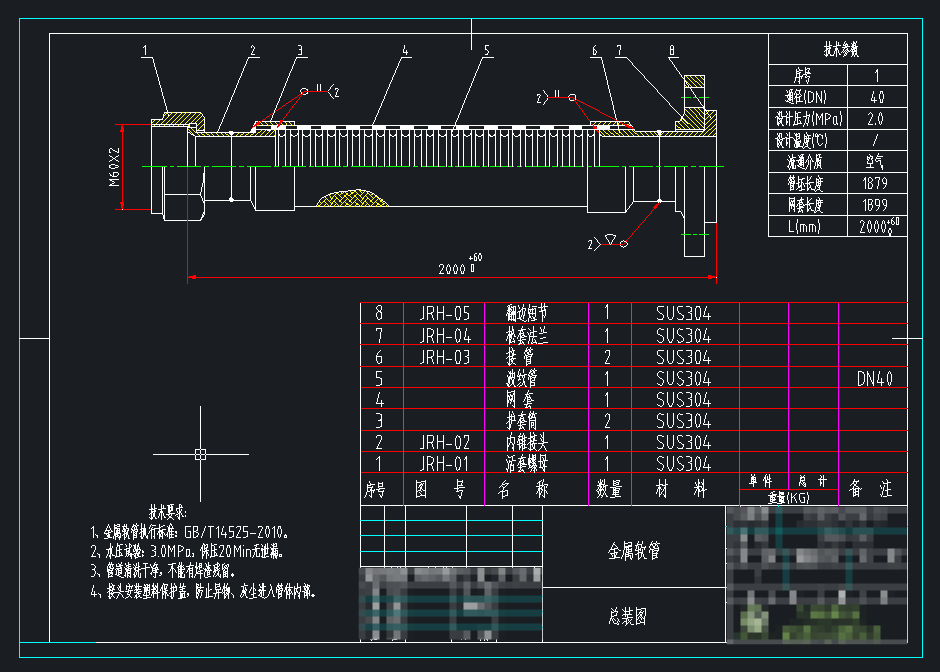Click SUS304 material in the 翻边短节 row
This screenshot has height=672, width=940.
(683, 314)
